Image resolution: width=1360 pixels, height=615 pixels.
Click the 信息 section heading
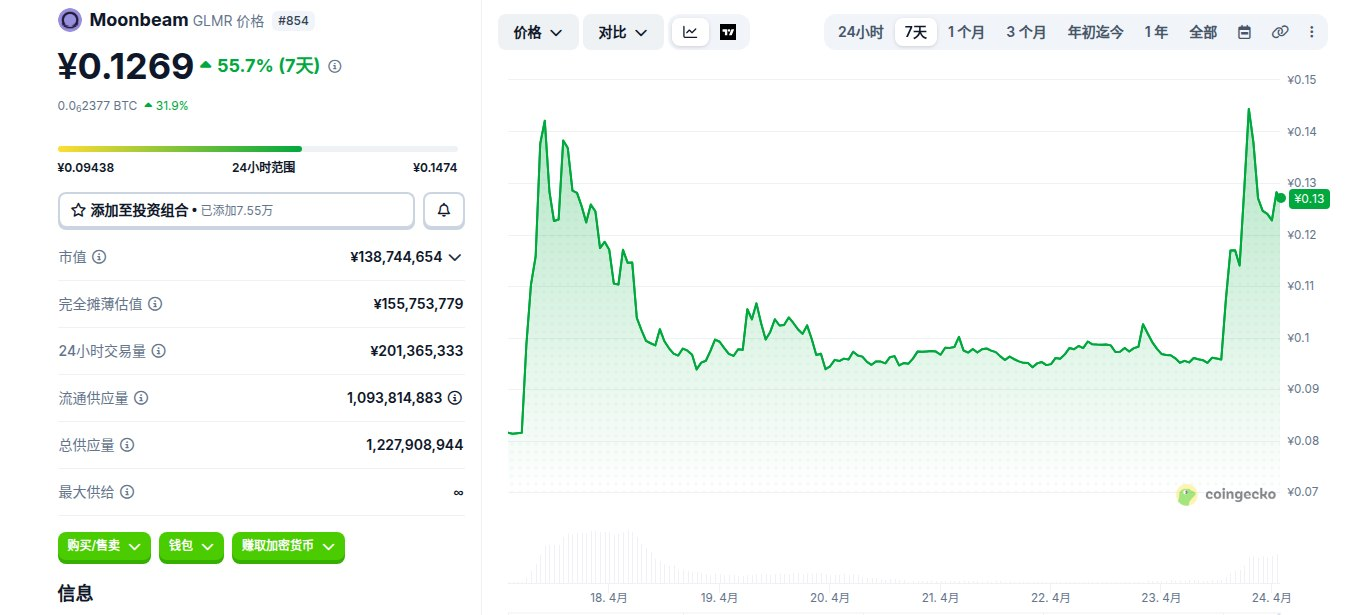tap(76, 593)
